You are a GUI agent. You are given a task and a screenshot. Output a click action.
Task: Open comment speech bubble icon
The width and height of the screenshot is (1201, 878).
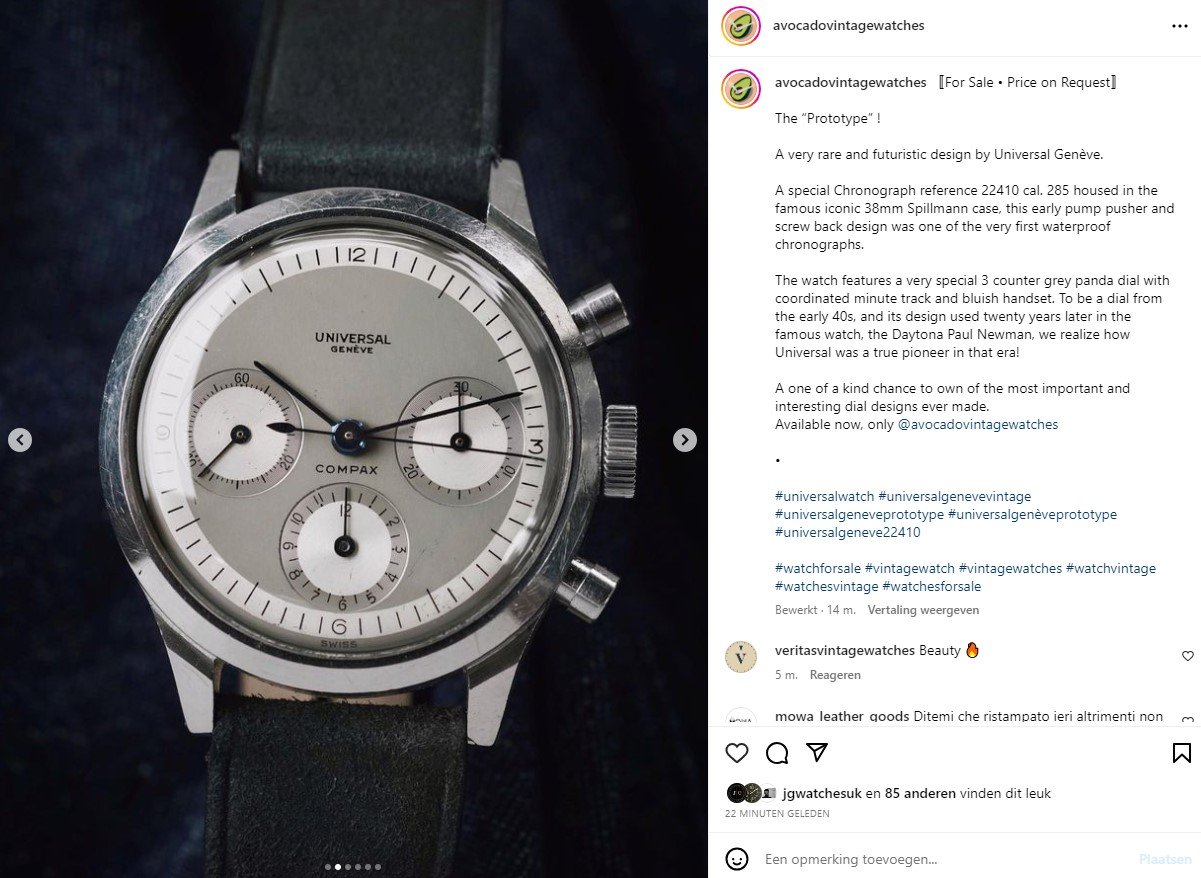pyautogui.click(x=777, y=753)
